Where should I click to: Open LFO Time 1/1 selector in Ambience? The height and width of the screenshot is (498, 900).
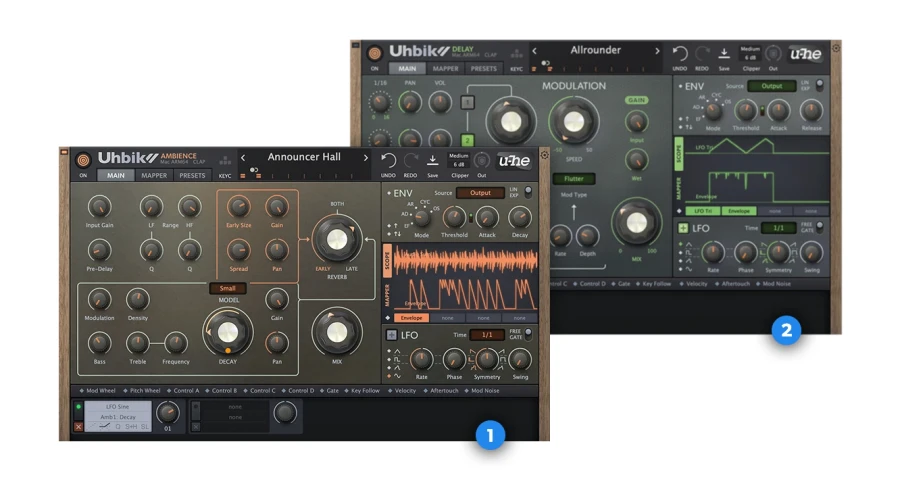487,334
